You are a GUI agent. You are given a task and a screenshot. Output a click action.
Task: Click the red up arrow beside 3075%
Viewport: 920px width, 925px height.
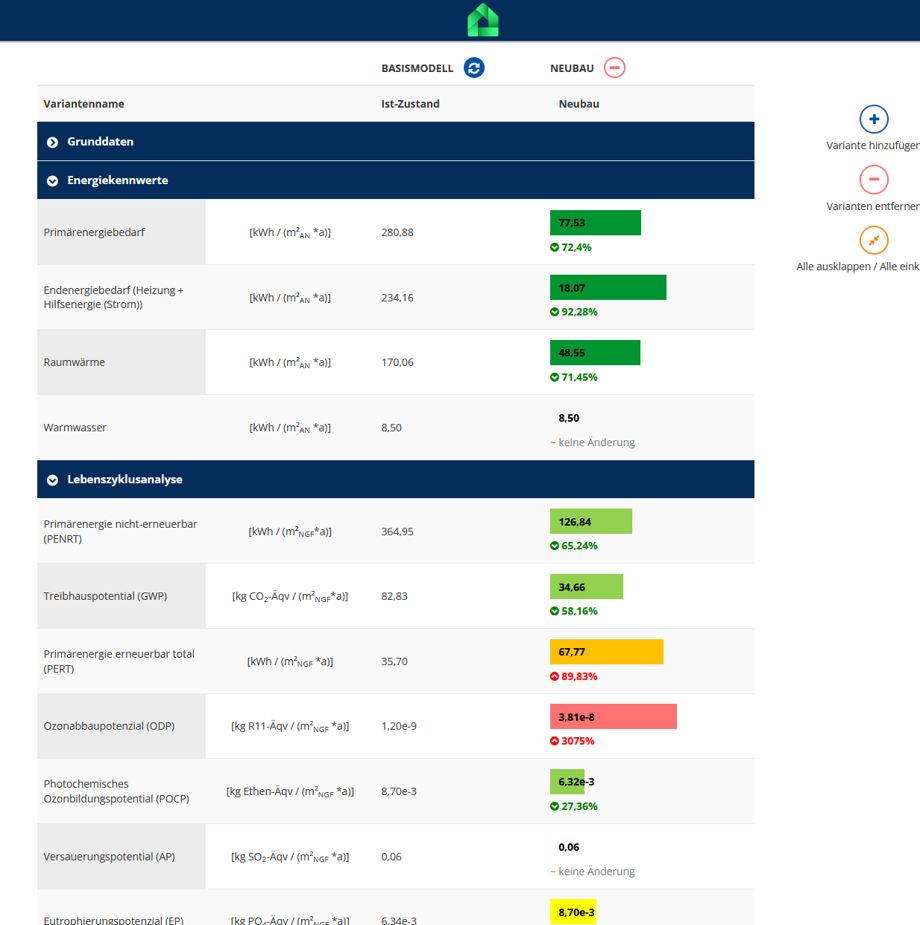click(555, 741)
